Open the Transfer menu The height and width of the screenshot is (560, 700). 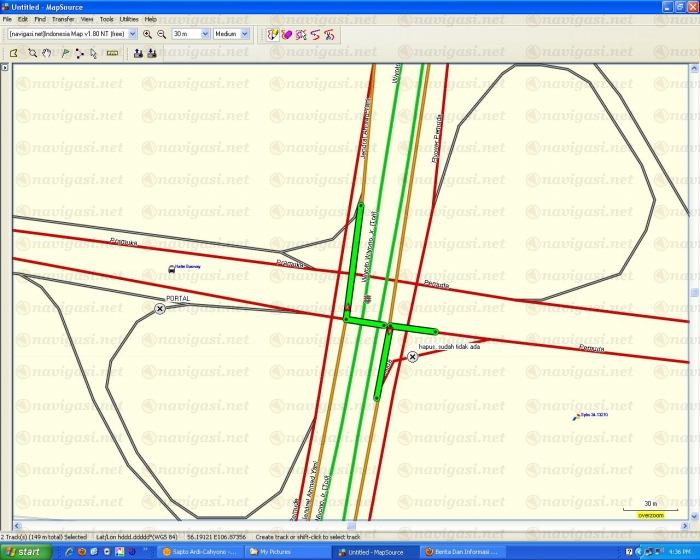click(x=63, y=19)
